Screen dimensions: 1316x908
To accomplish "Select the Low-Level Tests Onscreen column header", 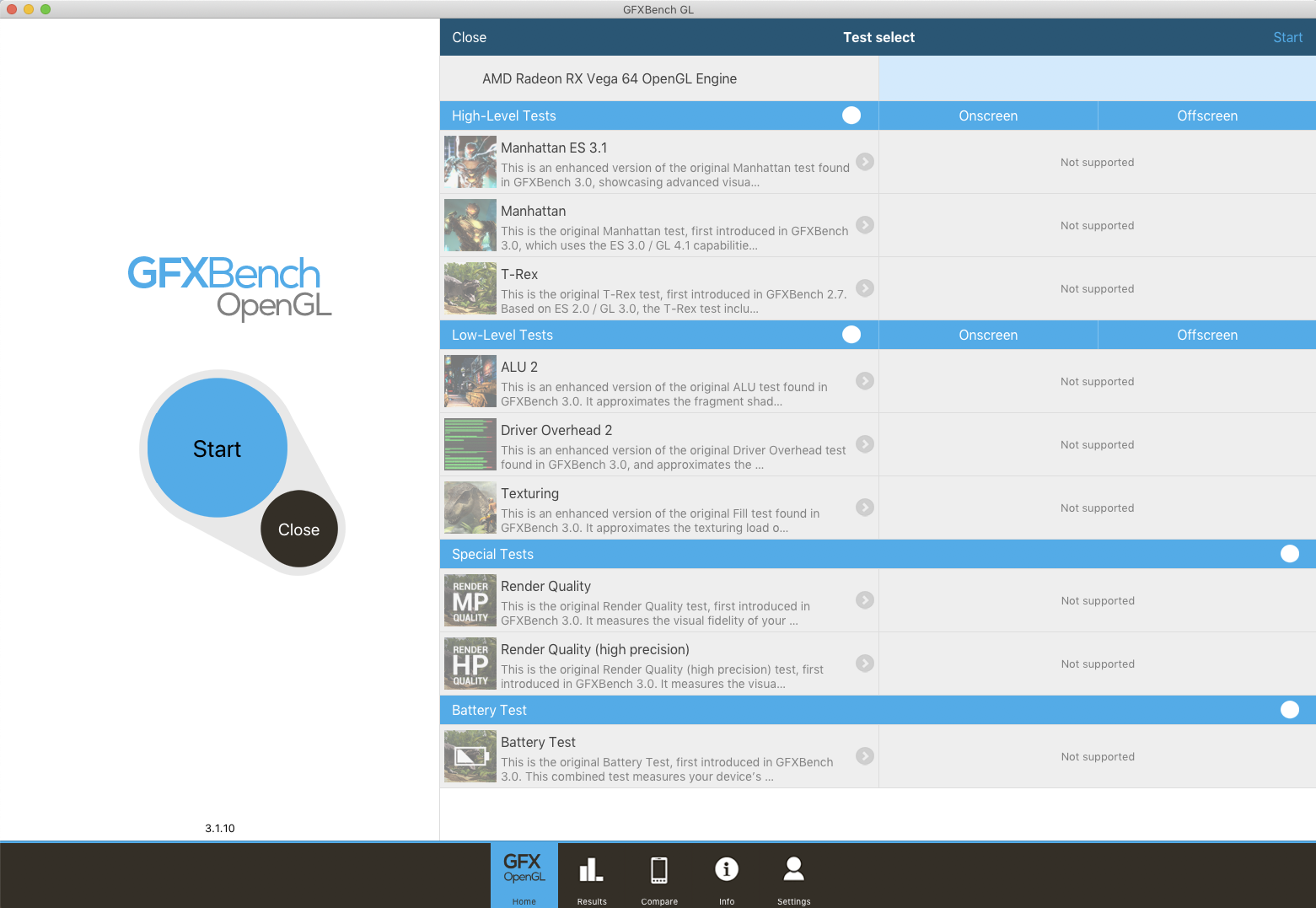I will click(988, 335).
